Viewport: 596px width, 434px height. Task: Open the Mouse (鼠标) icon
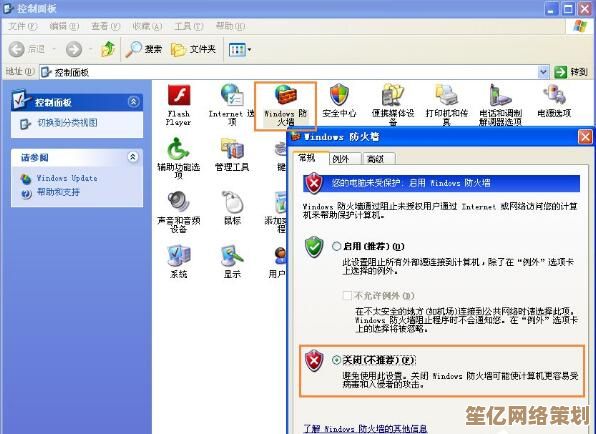click(232, 208)
